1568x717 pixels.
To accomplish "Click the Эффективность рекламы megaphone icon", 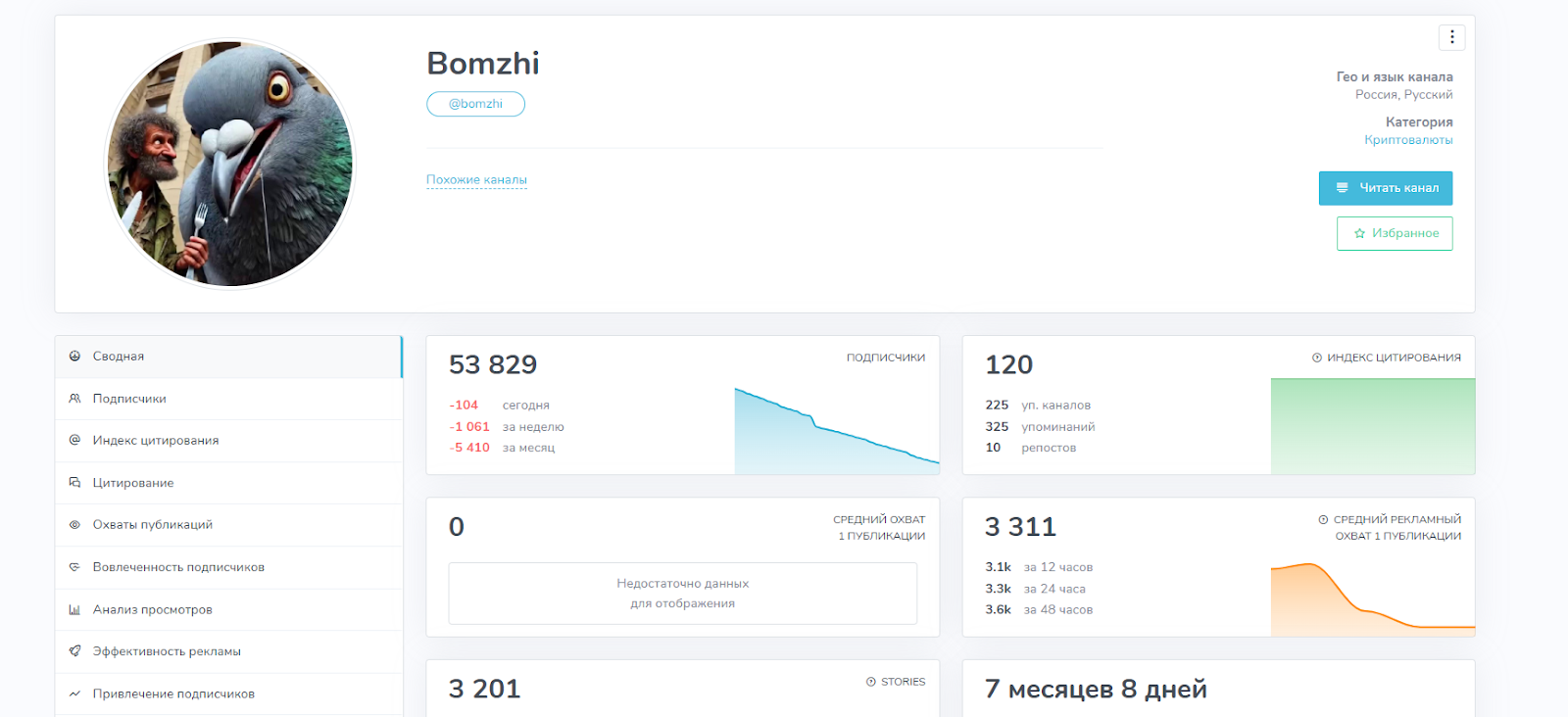I will click(74, 651).
